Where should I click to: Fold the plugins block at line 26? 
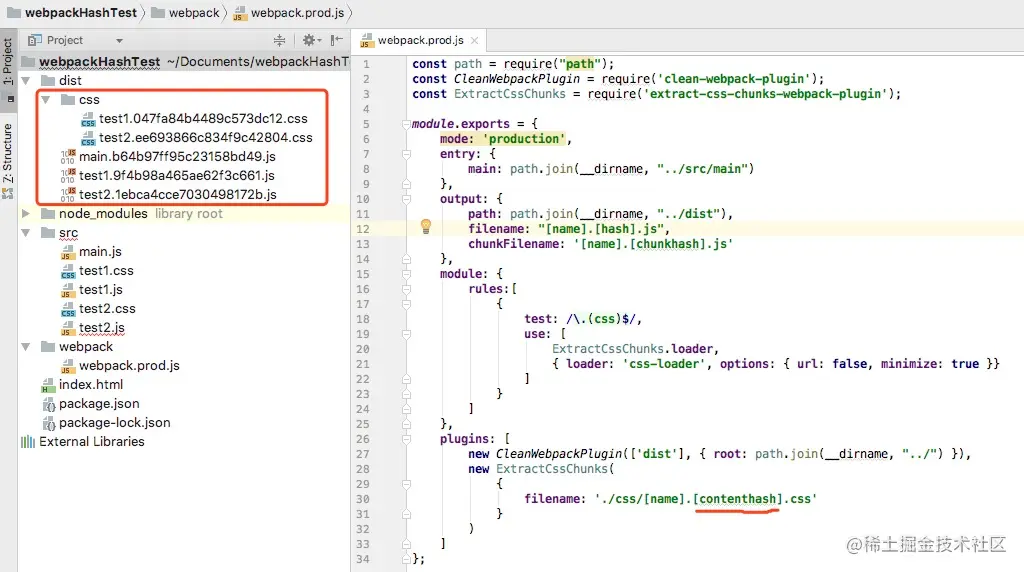(x=406, y=439)
